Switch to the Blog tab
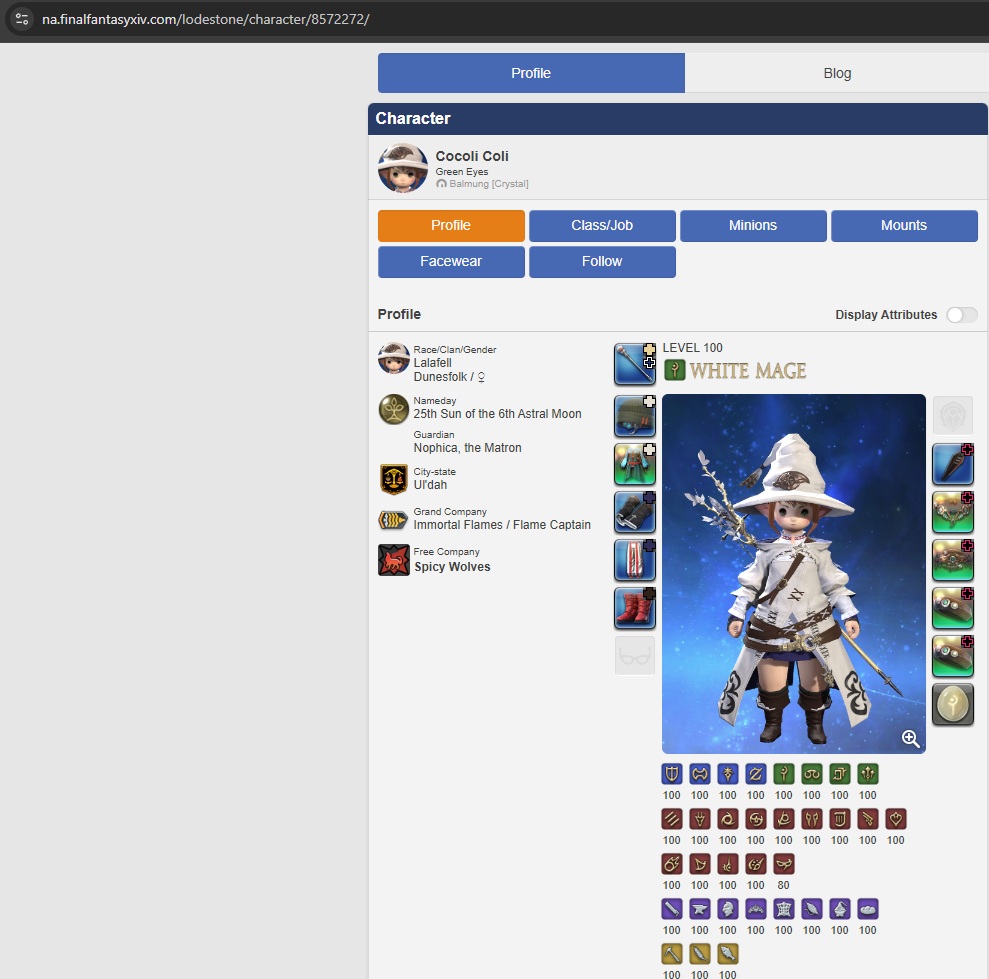 click(x=837, y=73)
